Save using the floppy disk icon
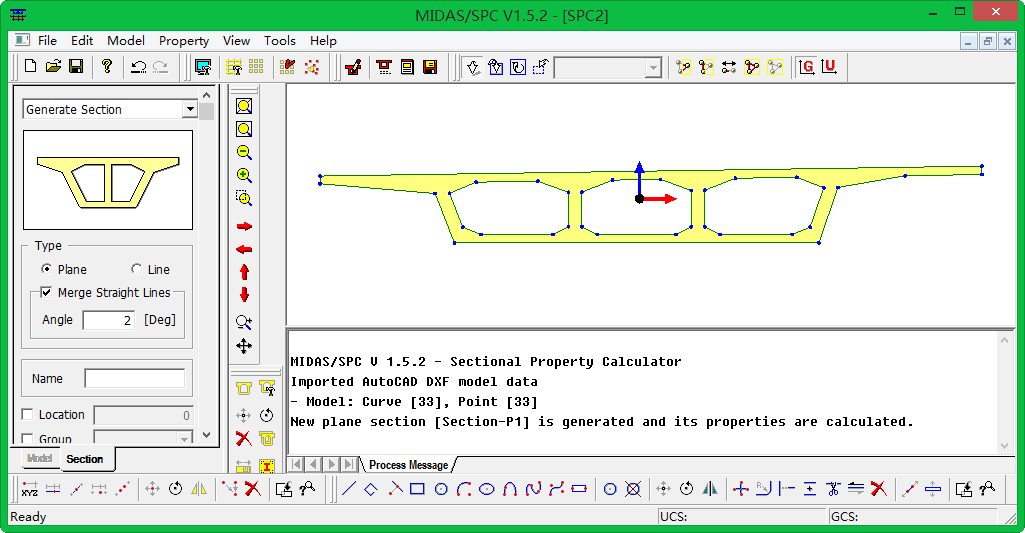 (x=76, y=66)
